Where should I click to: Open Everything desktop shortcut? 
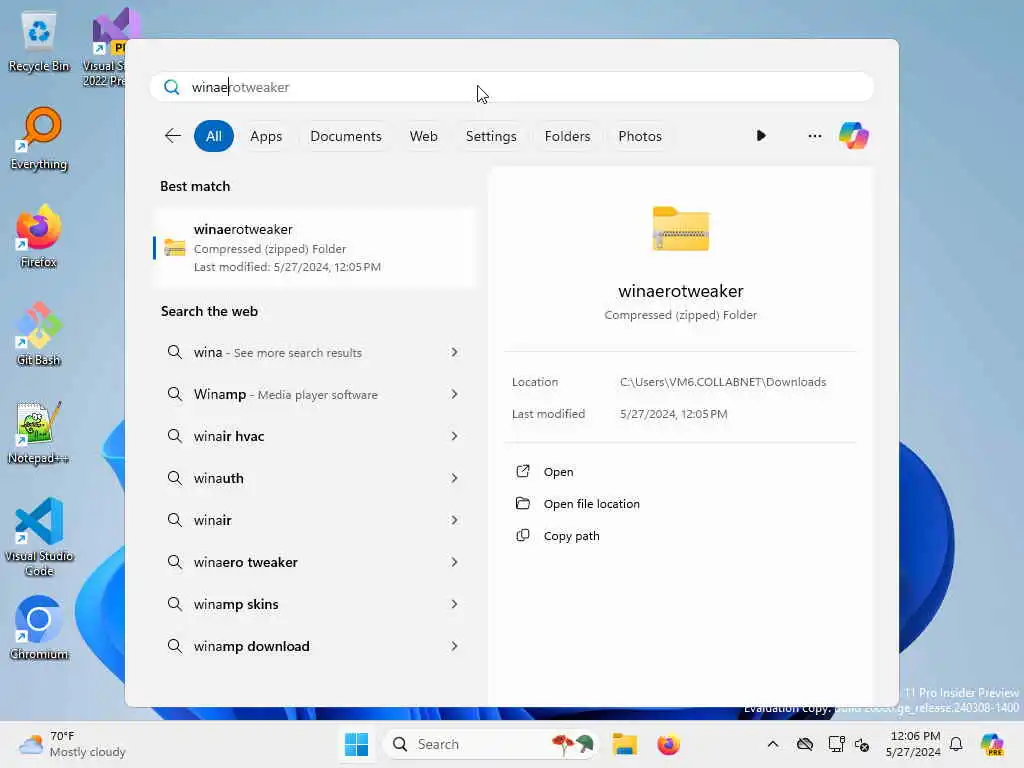pos(39,139)
